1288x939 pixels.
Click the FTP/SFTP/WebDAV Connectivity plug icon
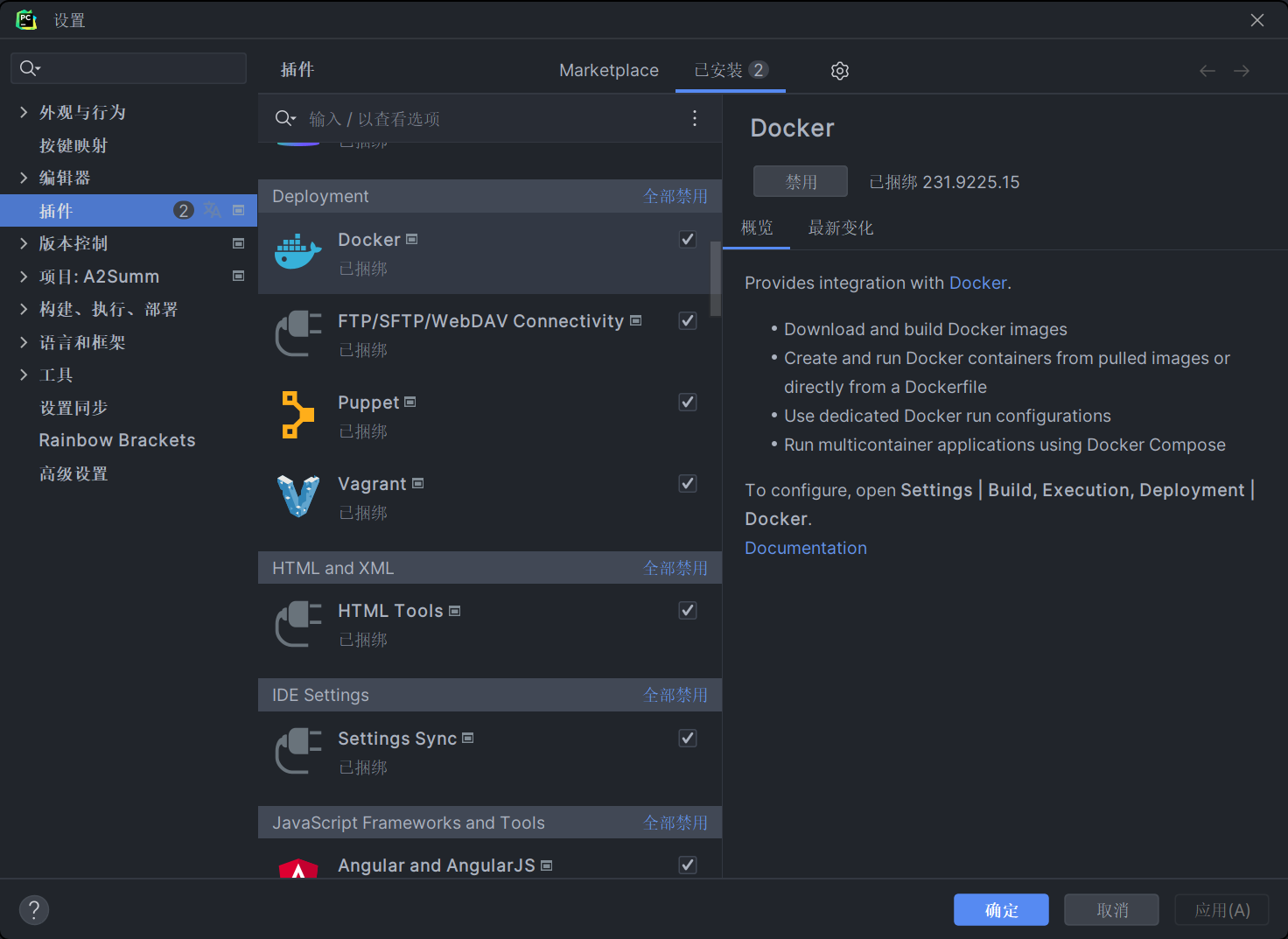tap(298, 333)
